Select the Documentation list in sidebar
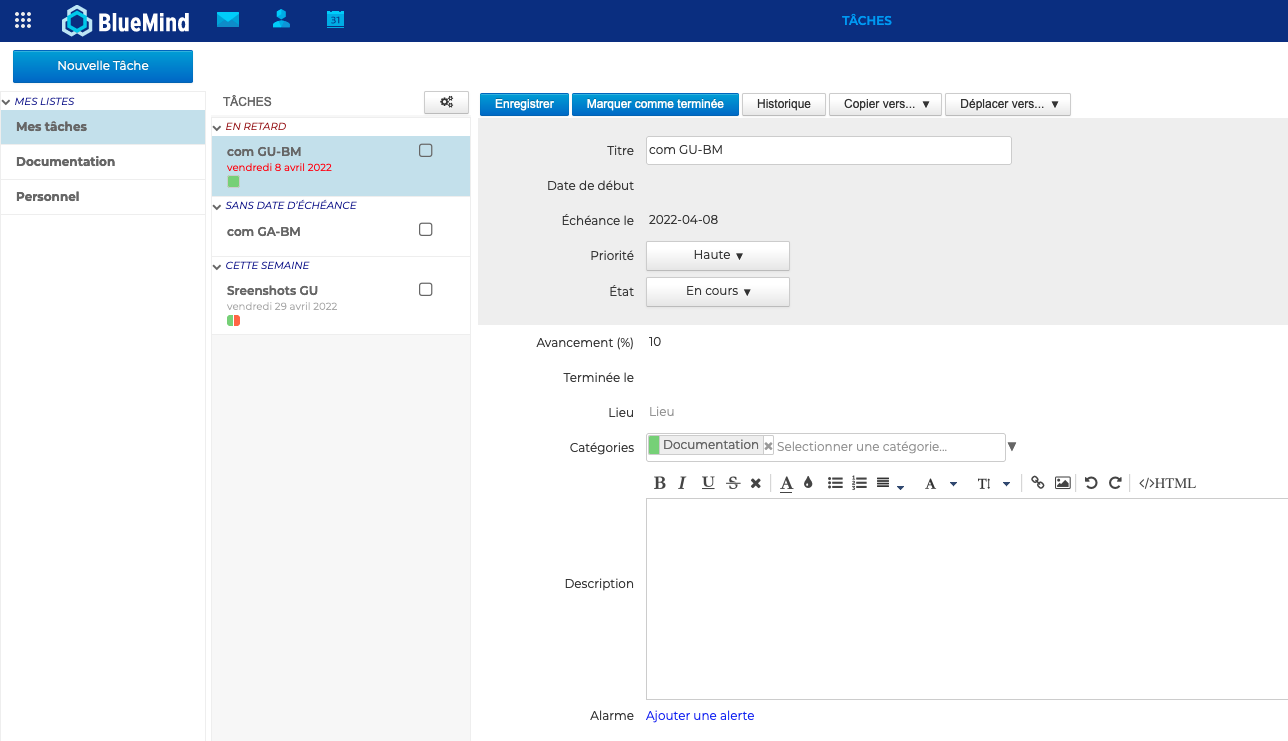Viewport: 1288px width, 741px height. [x=66, y=162]
